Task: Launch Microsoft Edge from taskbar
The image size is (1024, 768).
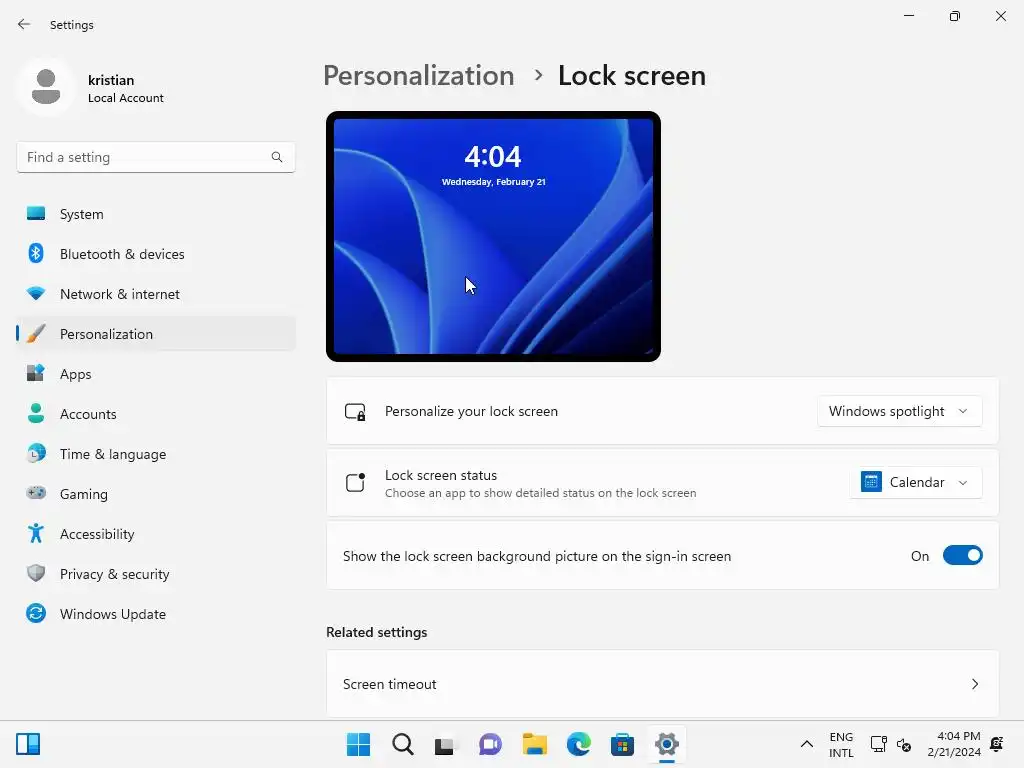Action: [579, 744]
